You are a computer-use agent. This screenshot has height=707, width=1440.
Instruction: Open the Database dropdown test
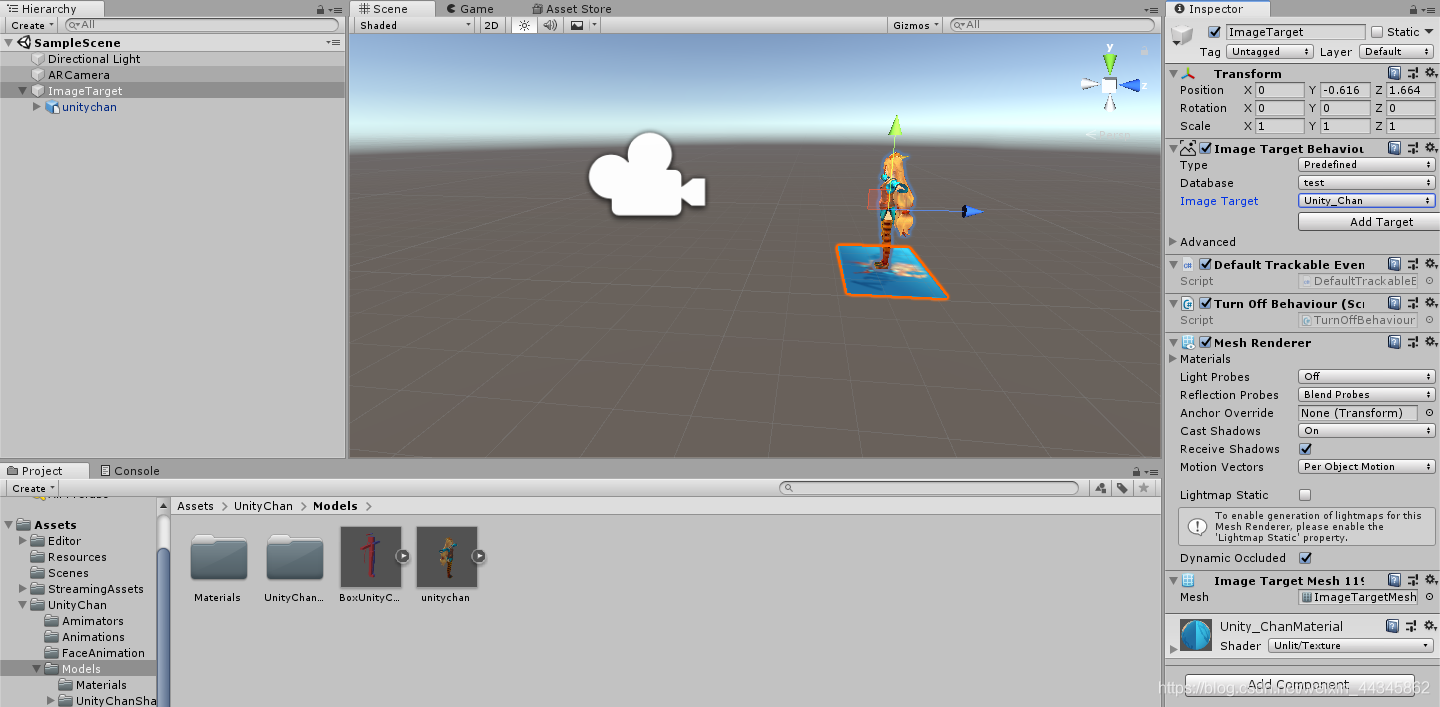click(x=1367, y=183)
